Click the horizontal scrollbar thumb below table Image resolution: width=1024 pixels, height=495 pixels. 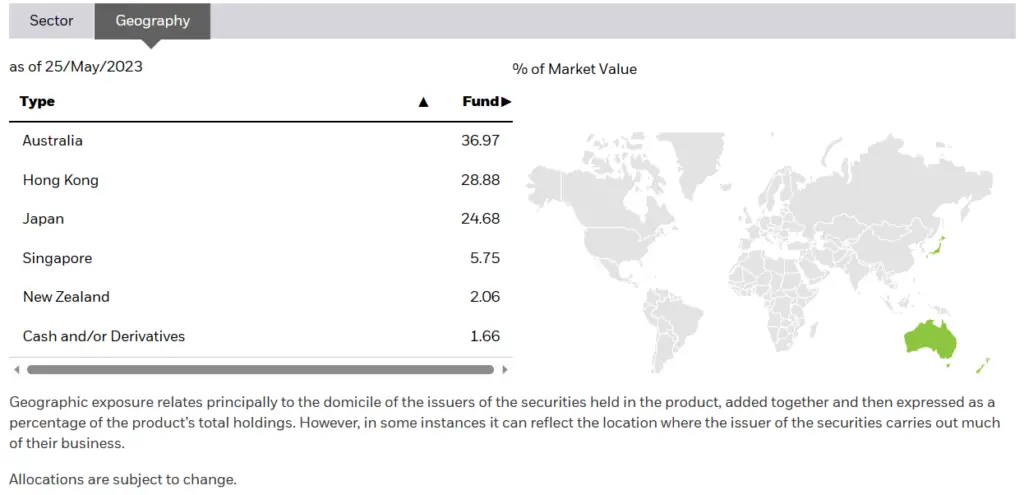pyautogui.click(x=261, y=370)
